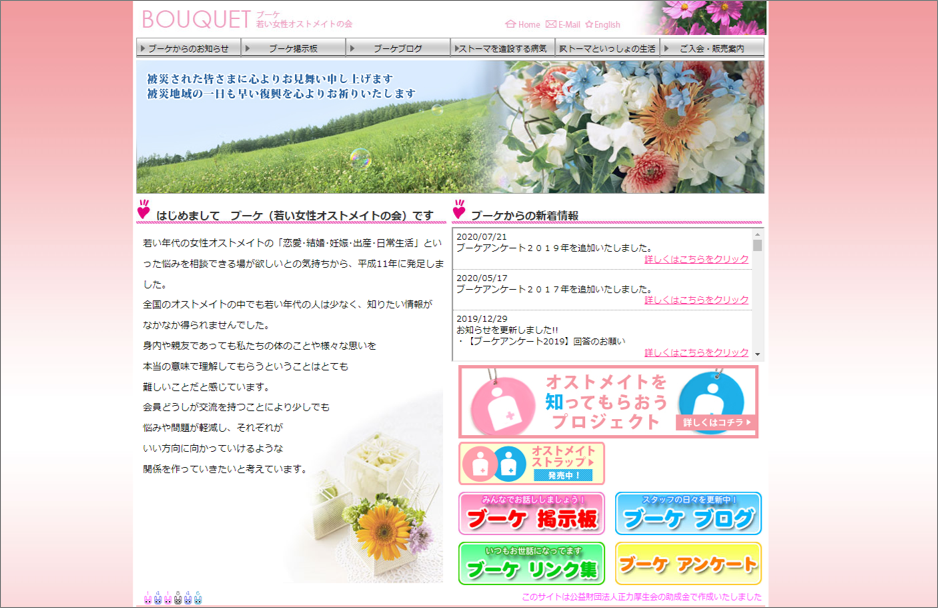Click the pink ブーケ掲示板 button
938x608 pixels.
click(x=532, y=514)
